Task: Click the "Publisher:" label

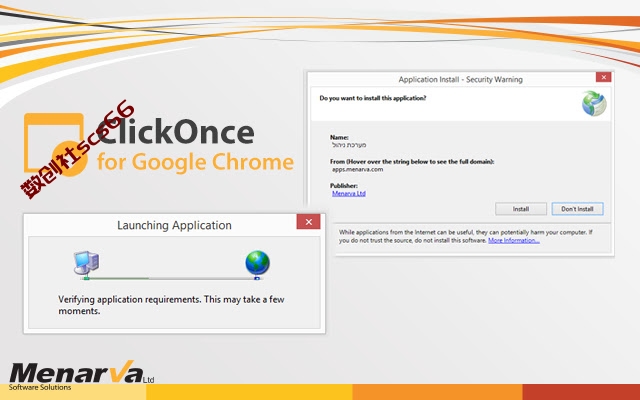Action: (x=344, y=186)
